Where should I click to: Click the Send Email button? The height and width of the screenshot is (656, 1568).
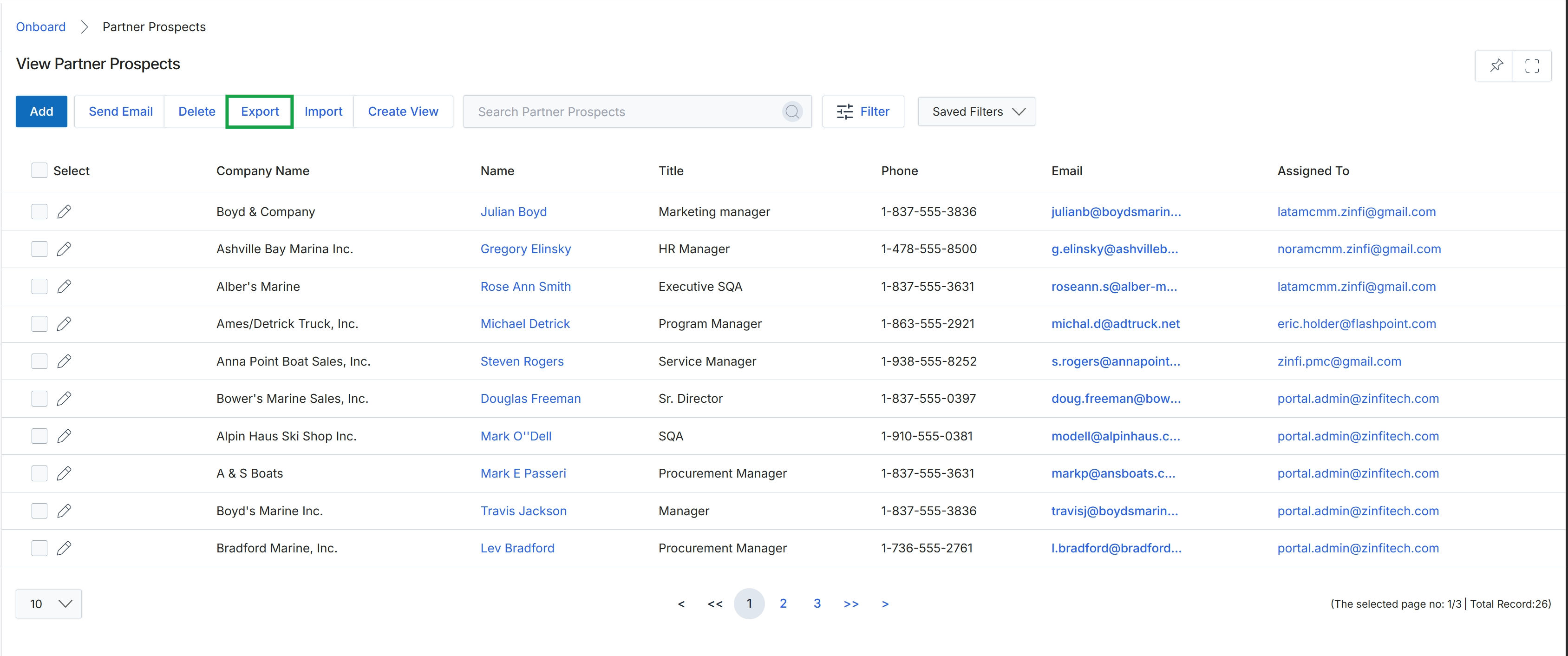pos(120,112)
